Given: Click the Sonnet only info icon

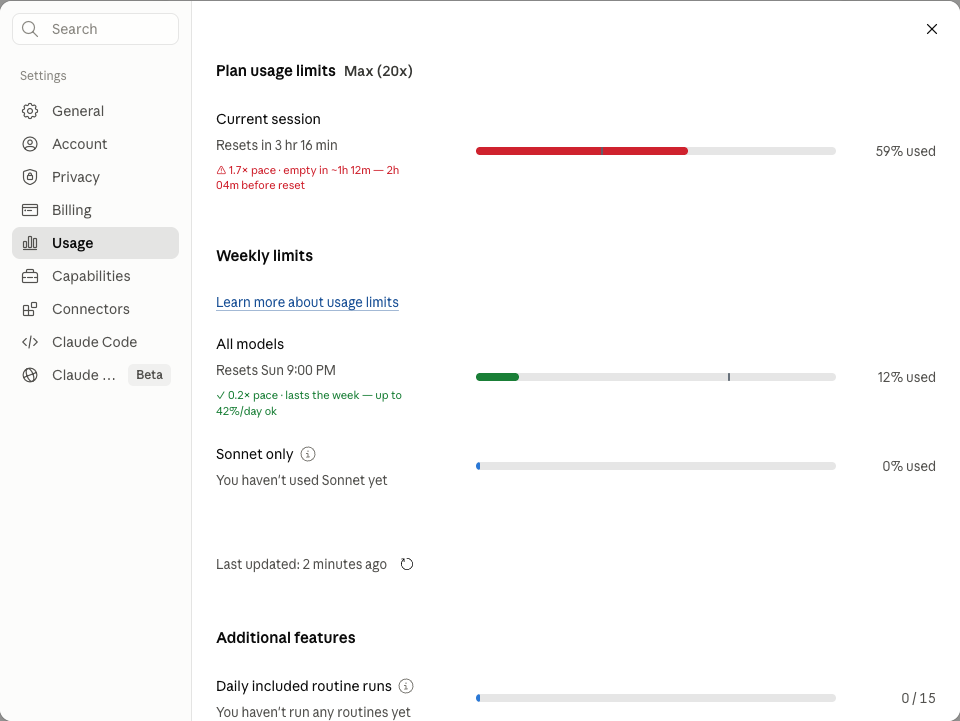Looking at the screenshot, I should [x=308, y=454].
